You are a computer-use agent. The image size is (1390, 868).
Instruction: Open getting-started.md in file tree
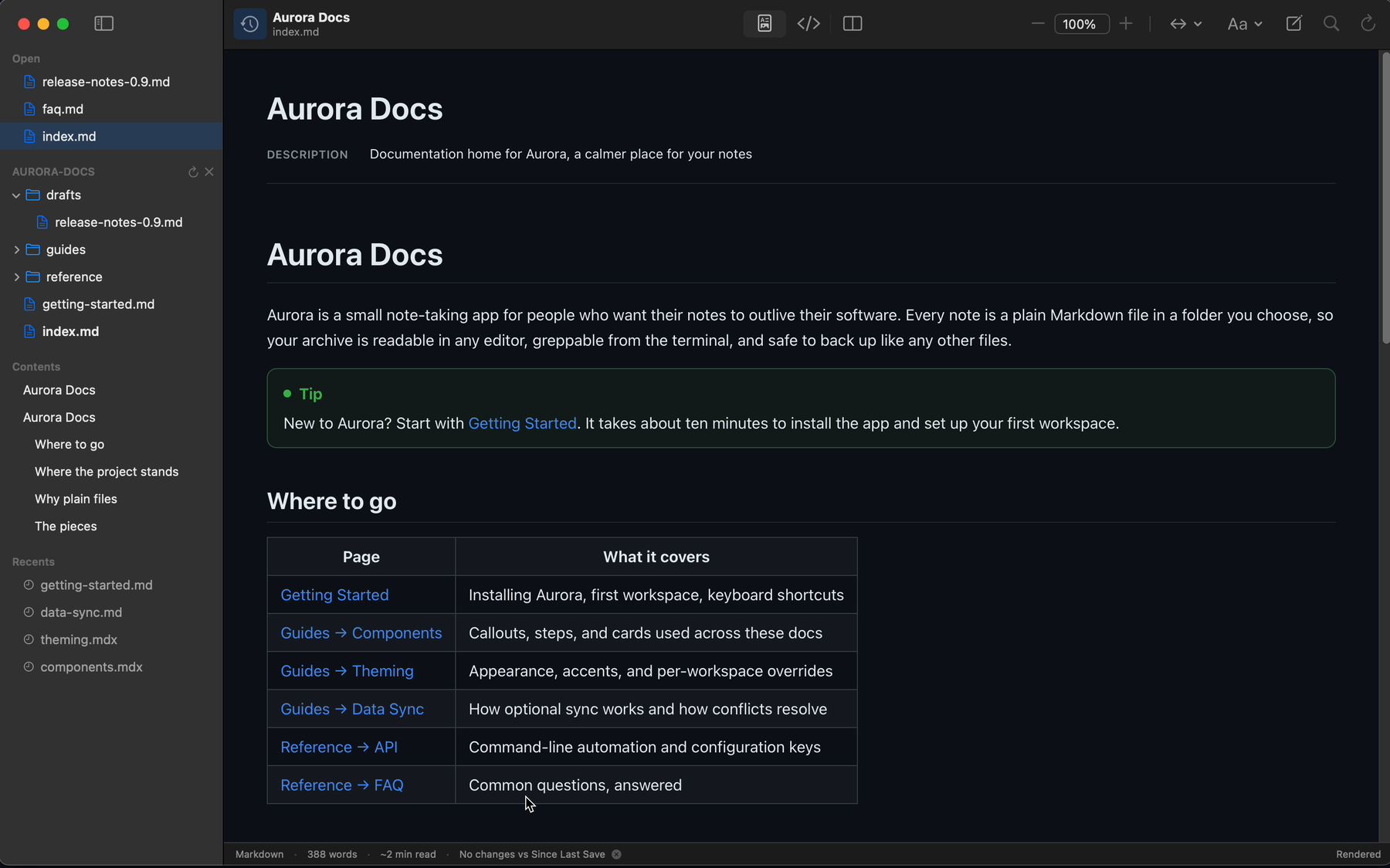coord(111,304)
